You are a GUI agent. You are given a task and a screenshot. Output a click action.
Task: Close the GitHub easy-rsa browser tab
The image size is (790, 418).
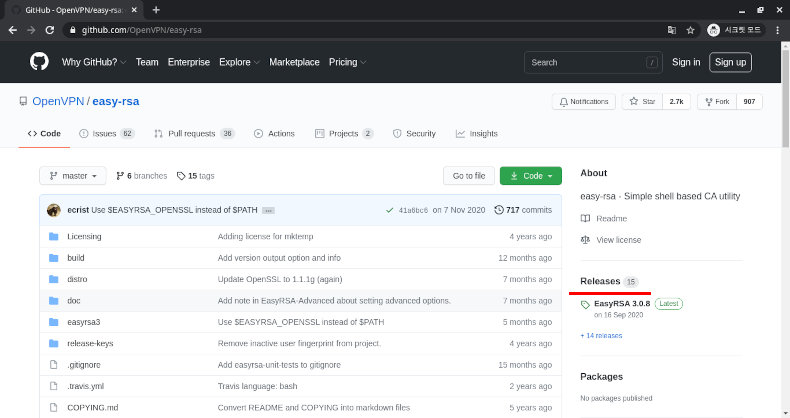[134, 10]
